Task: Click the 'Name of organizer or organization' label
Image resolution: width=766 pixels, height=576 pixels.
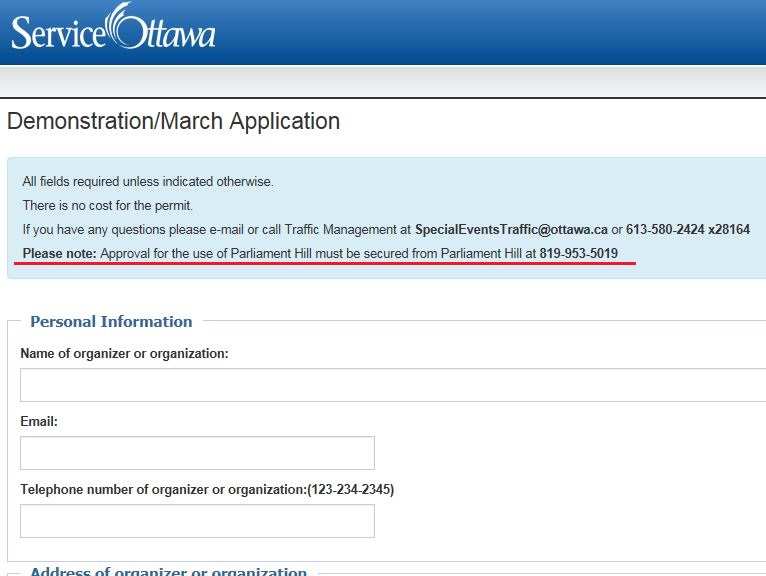Action: [124, 353]
